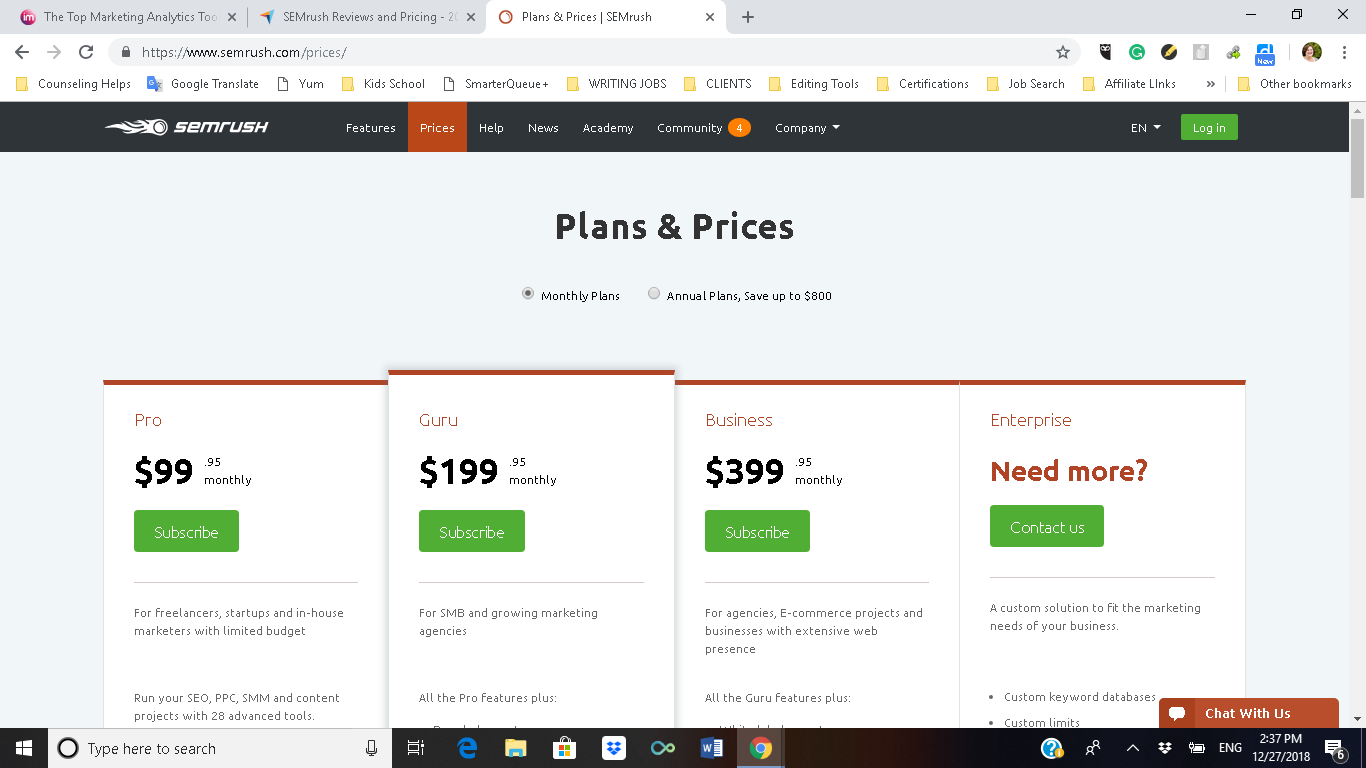Open the Dropbox icon in the taskbar

(x=613, y=748)
